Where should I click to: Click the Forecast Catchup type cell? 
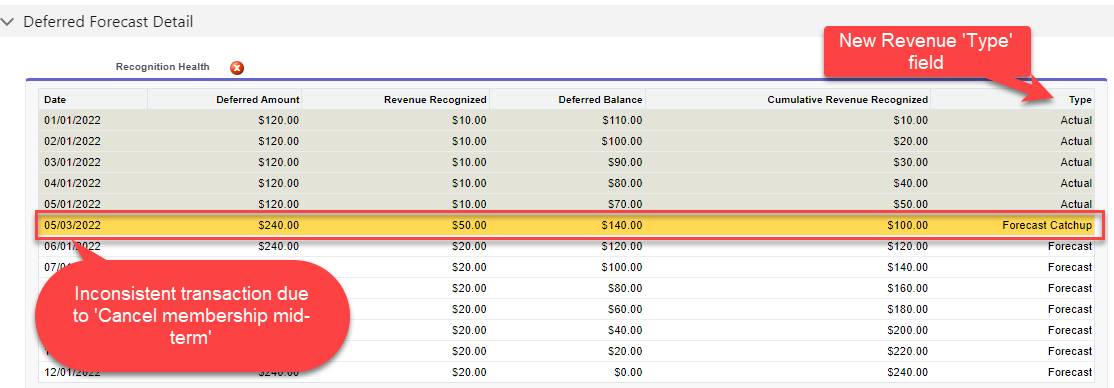coord(1047,225)
